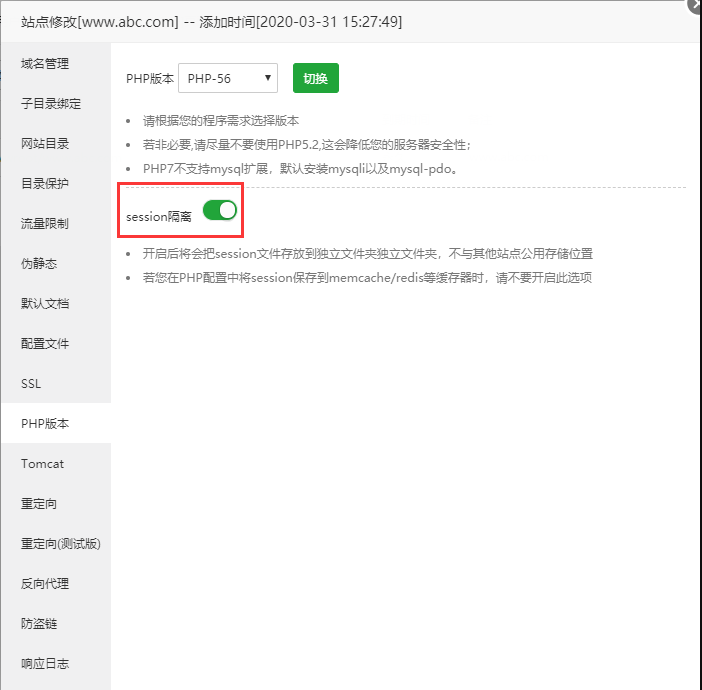Click the dialog title 站点修改[www.abc.com]
Screen dimensions: 702x690
[x=100, y=21]
